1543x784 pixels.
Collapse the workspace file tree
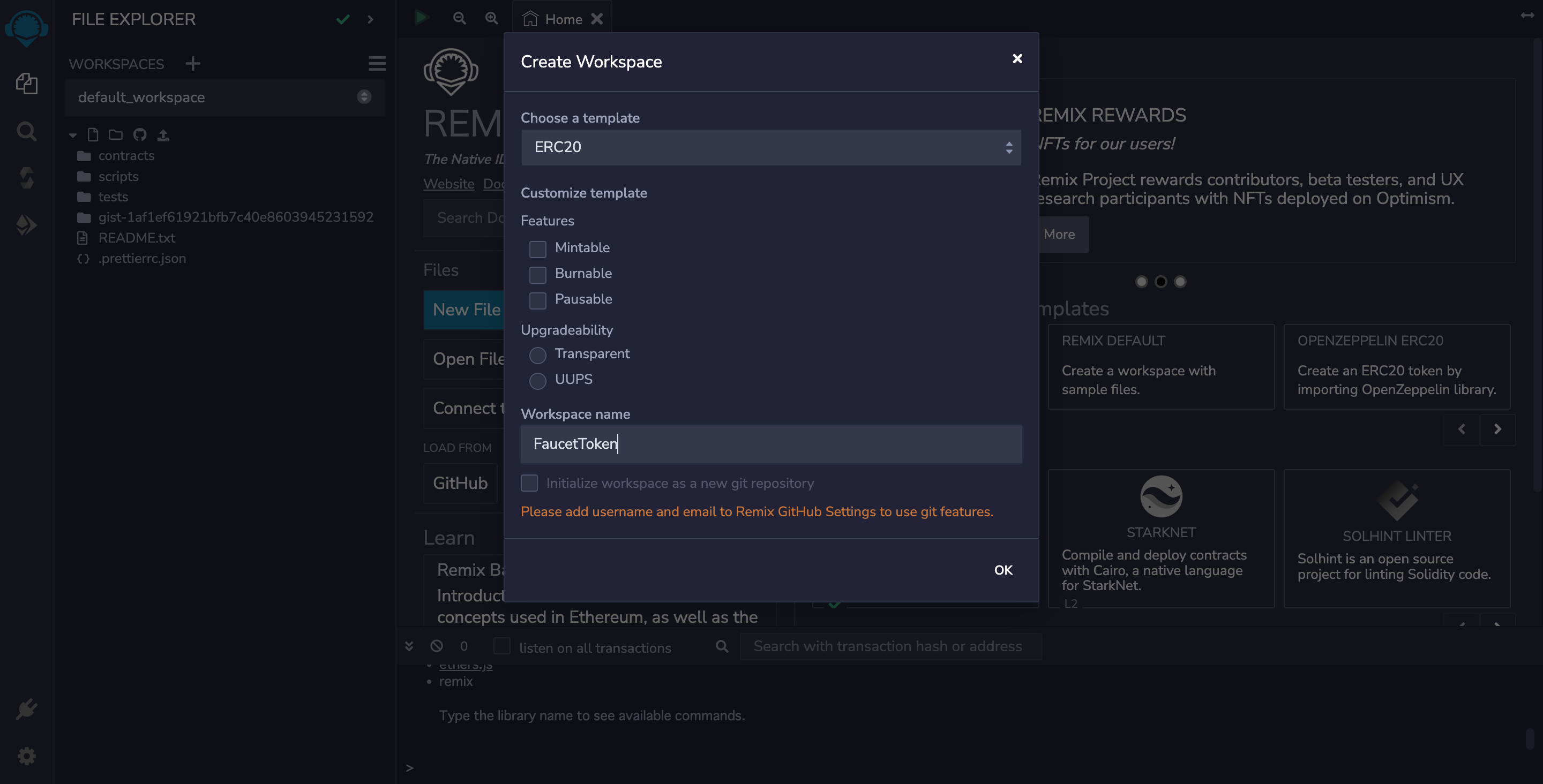click(x=72, y=135)
